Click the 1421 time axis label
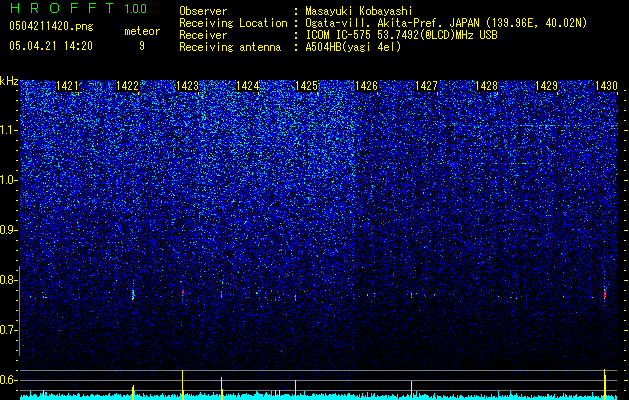Image resolution: width=629 pixels, height=400 pixels. 67,86
